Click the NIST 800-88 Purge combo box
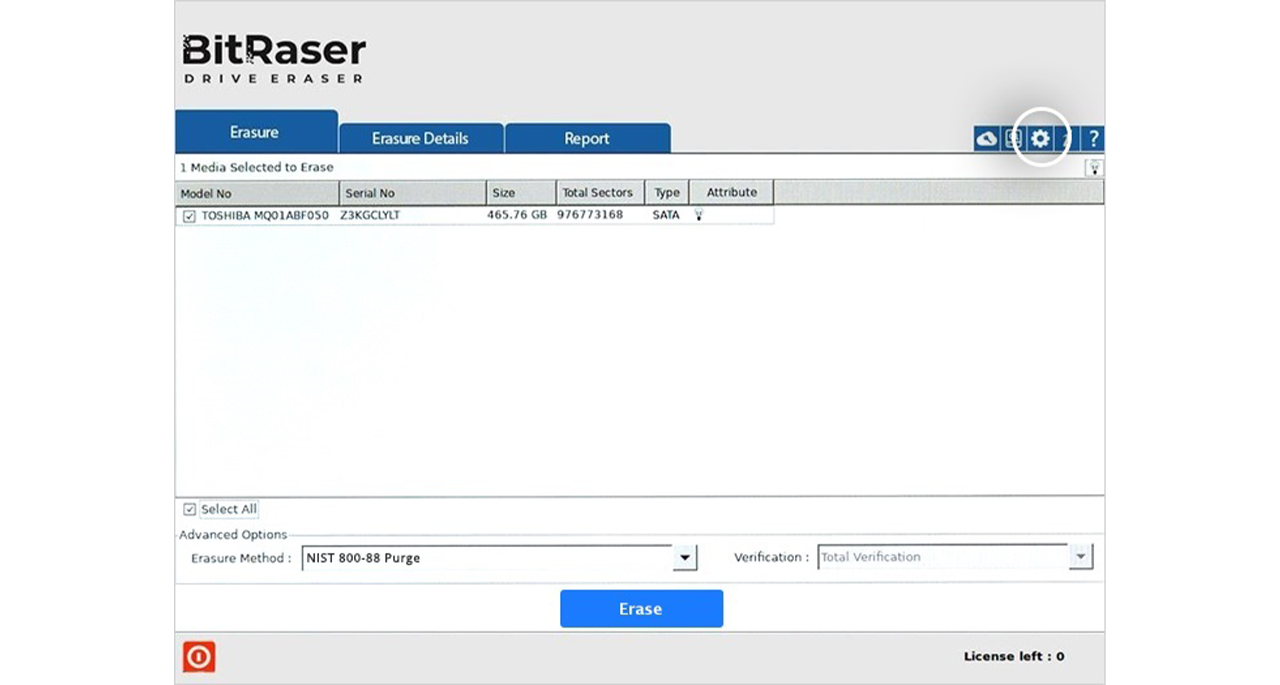 click(x=486, y=558)
